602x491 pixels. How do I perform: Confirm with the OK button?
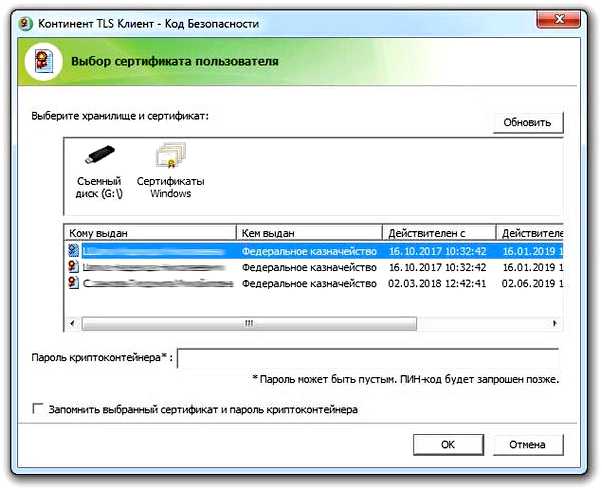click(x=448, y=445)
